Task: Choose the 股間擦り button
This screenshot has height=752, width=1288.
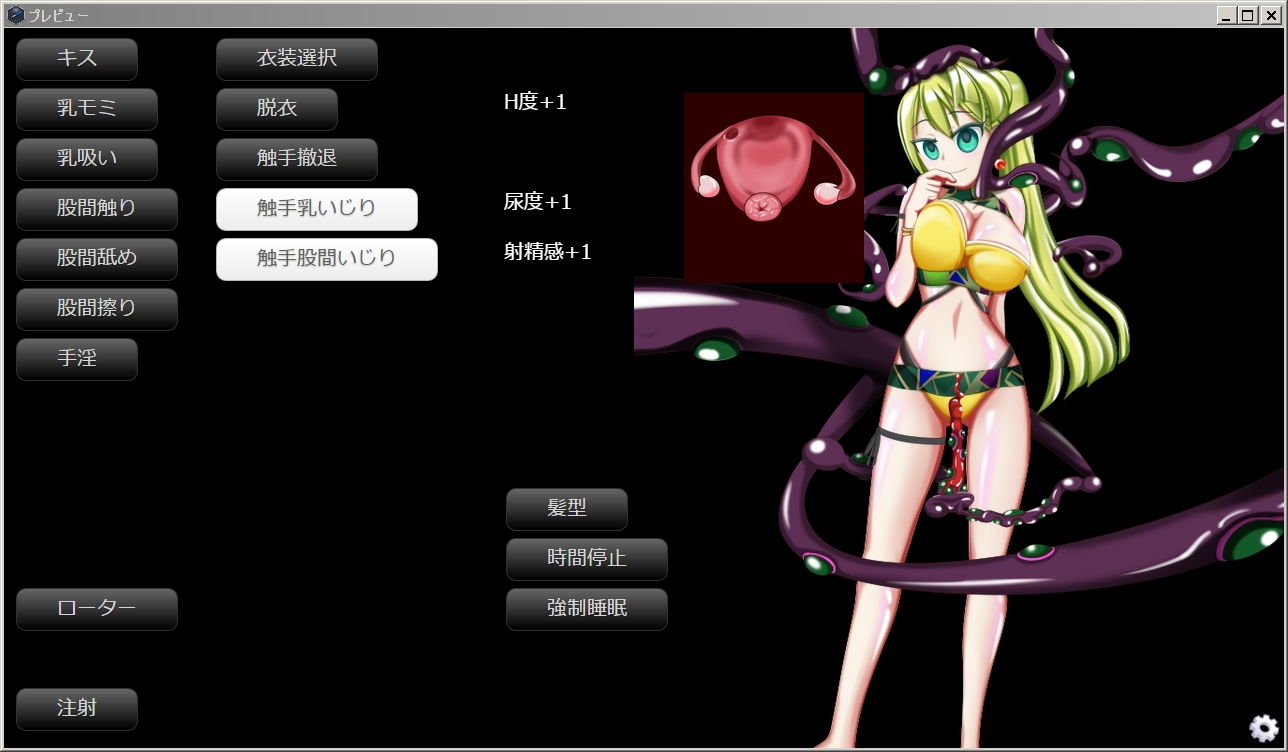Action: [x=97, y=309]
